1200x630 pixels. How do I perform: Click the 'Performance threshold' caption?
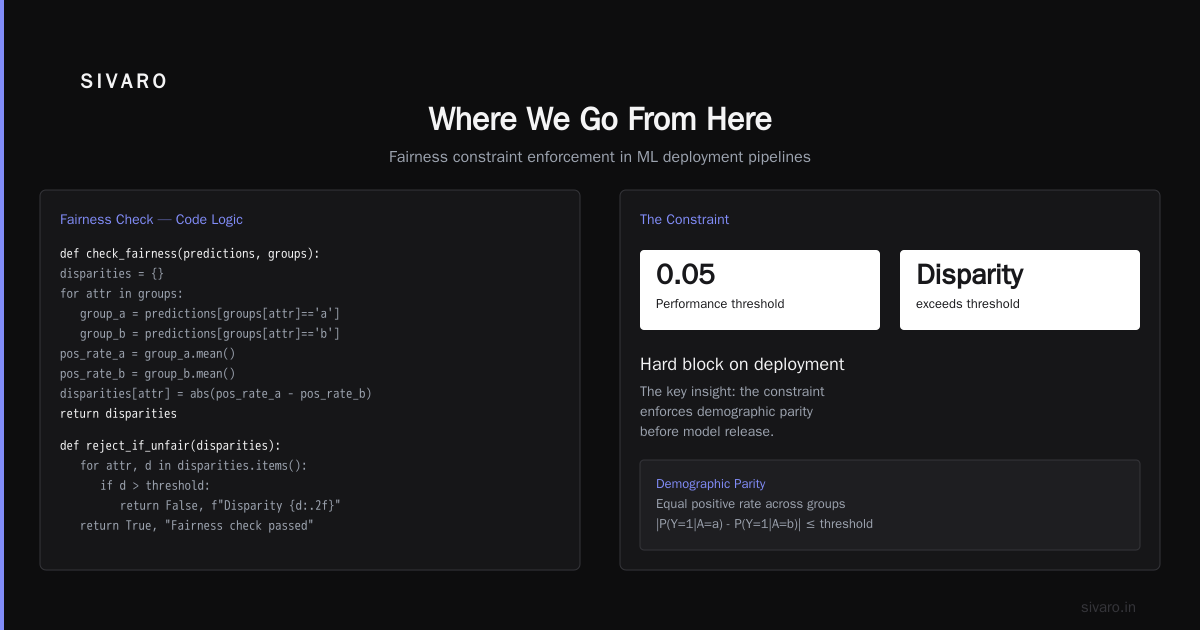click(x=720, y=304)
